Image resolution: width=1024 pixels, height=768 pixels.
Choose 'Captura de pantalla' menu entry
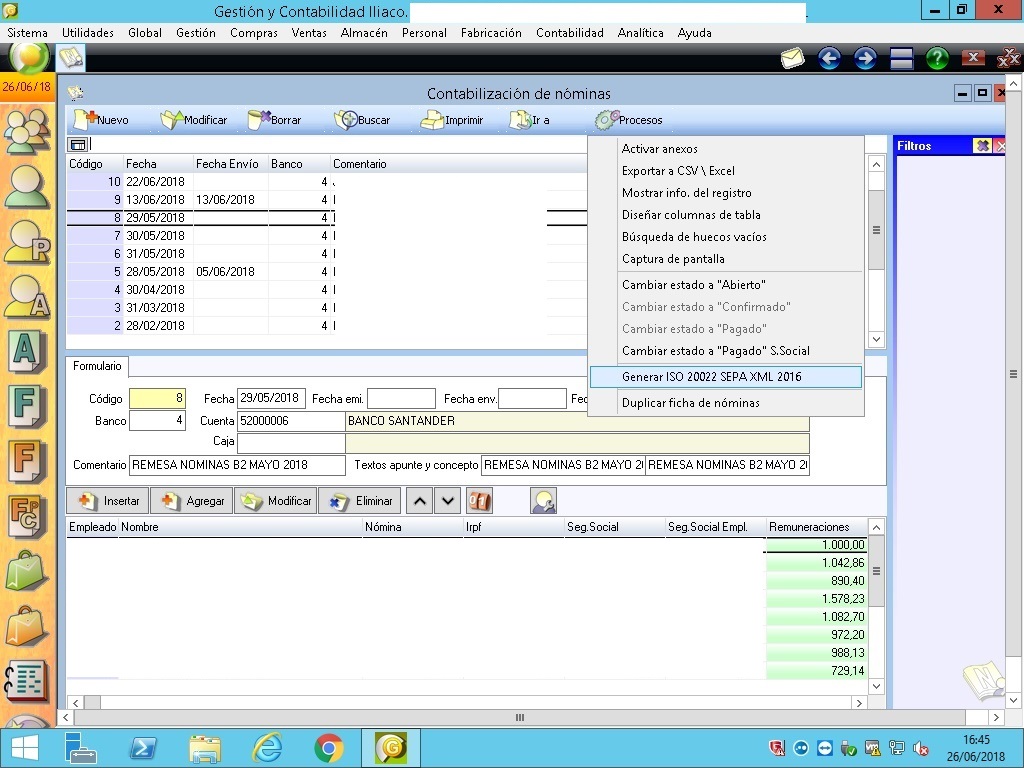pos(673,259)
